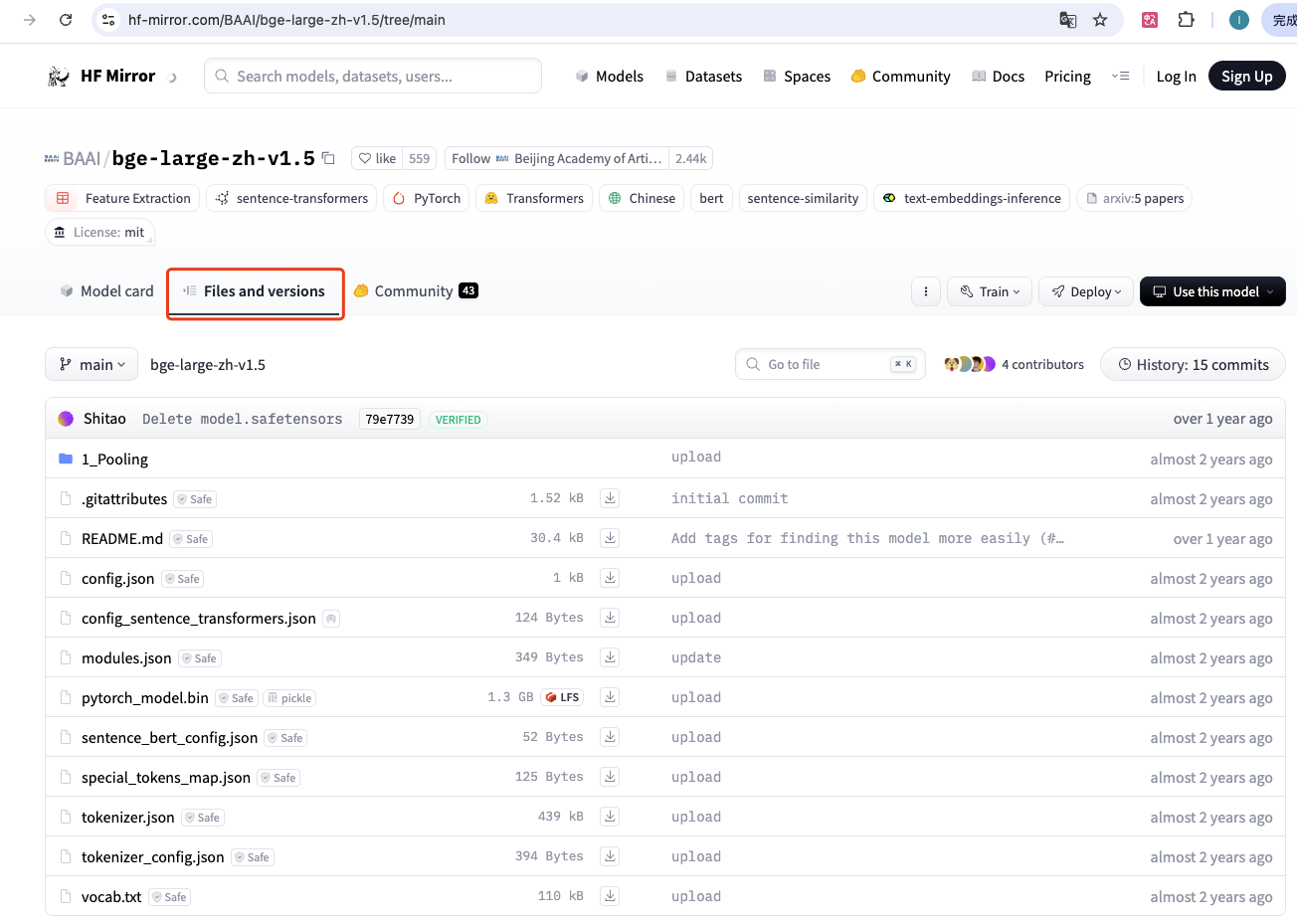This screenshot has height=924, width=1297.
Task: Like the model with the like button
Action: pos(377,158)
